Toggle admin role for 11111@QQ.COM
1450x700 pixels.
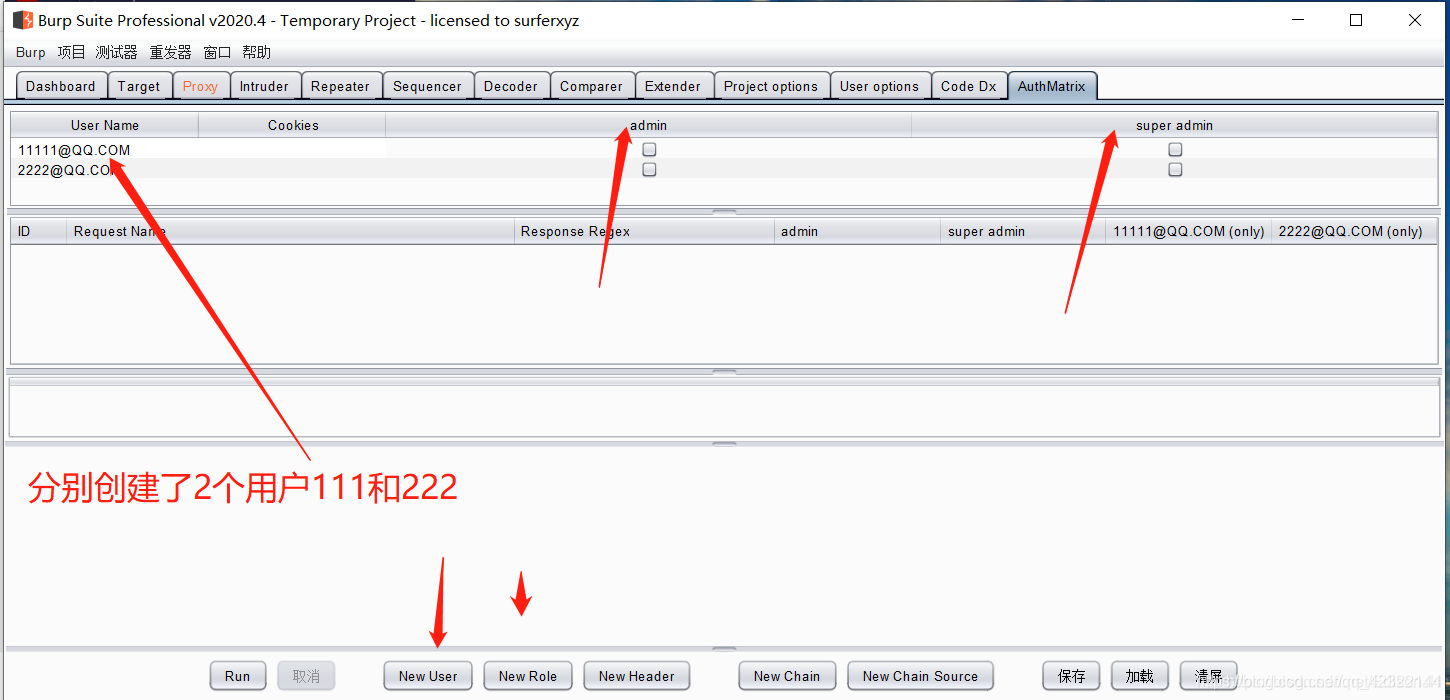click(649, 149)
